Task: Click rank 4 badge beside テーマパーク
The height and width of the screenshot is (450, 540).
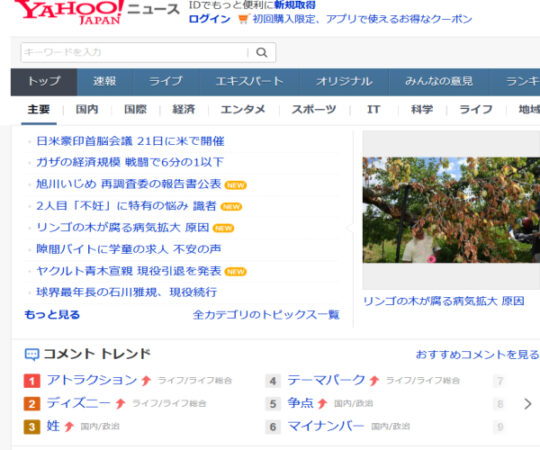Action: [x=273, y=381]
